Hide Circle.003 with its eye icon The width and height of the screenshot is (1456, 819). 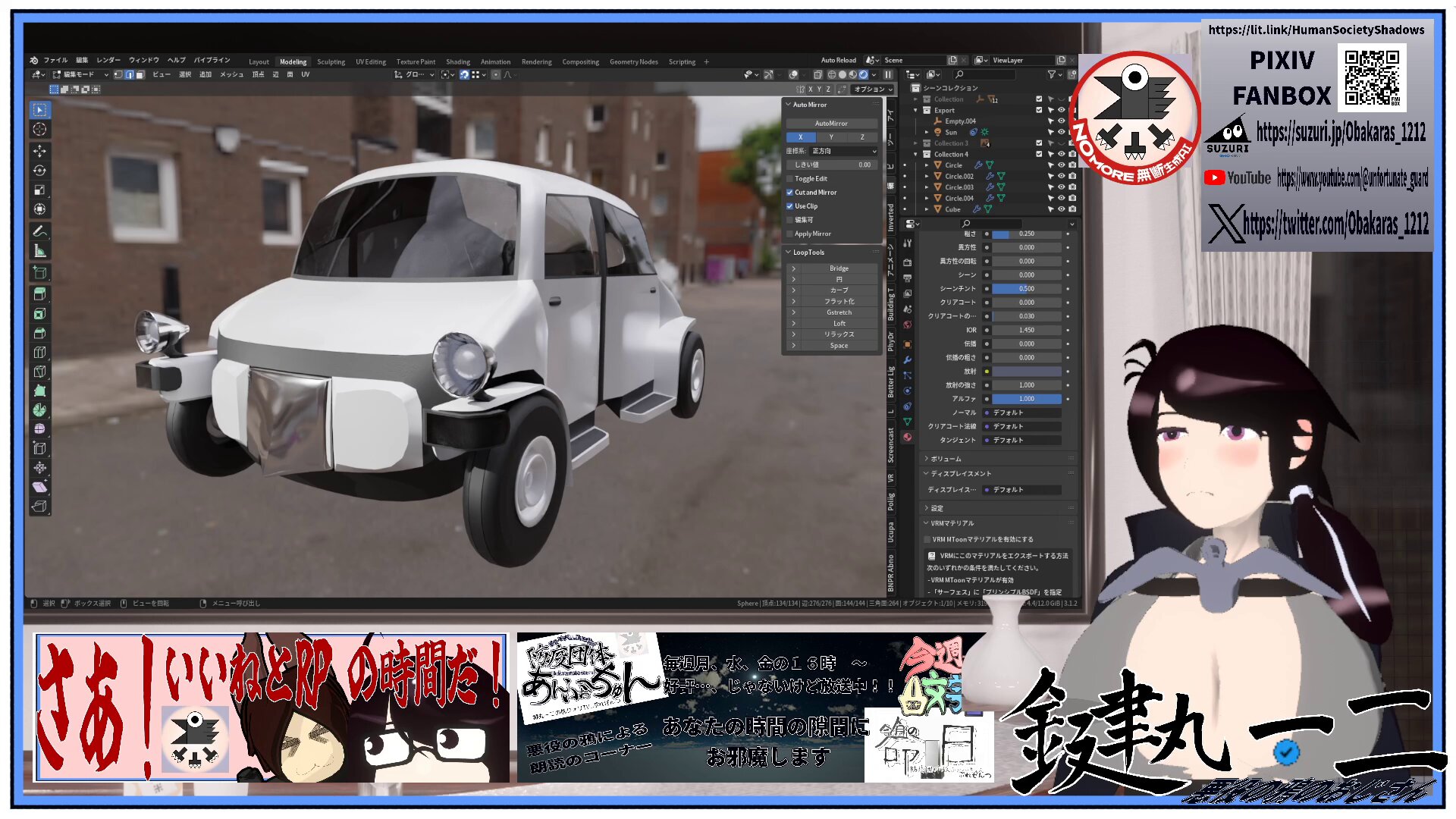tap(1062, 187)
